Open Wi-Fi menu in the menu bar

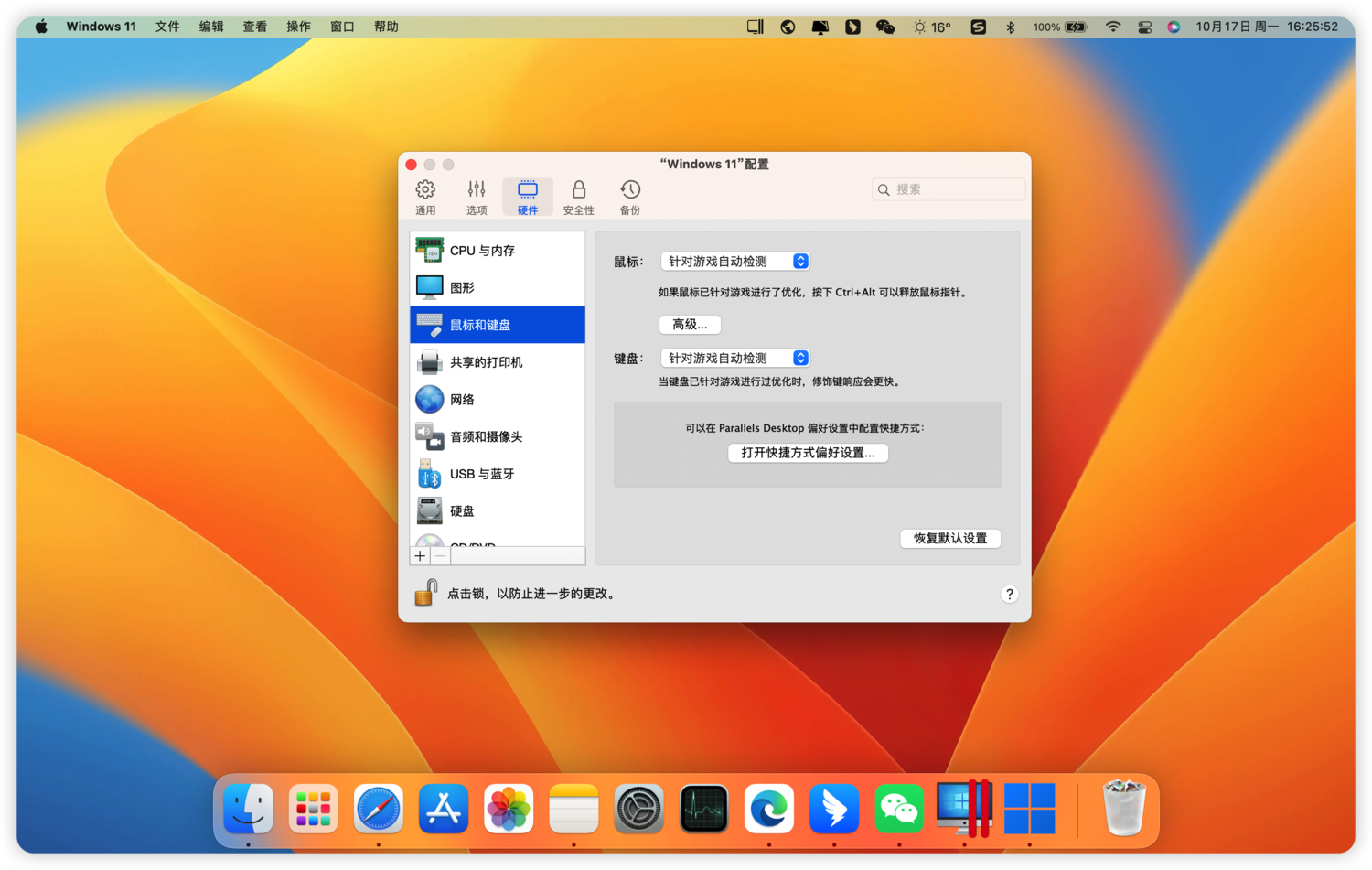[x=1113, y=27]
